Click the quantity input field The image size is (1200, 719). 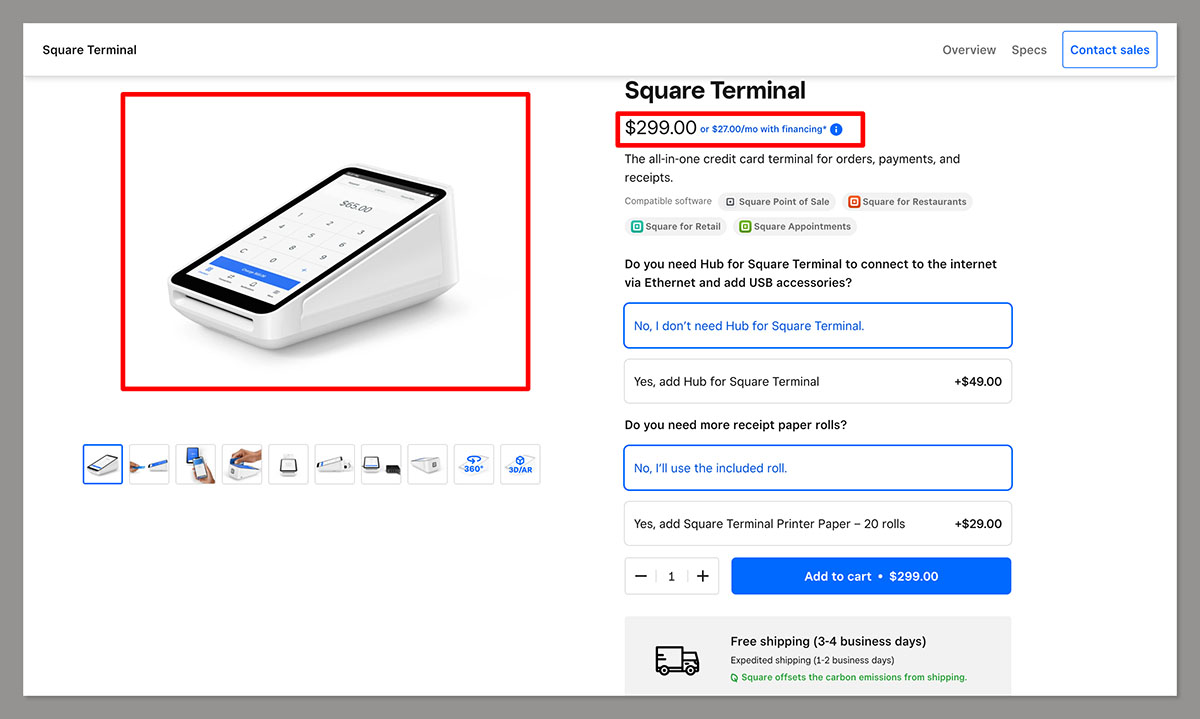point(671,576)
